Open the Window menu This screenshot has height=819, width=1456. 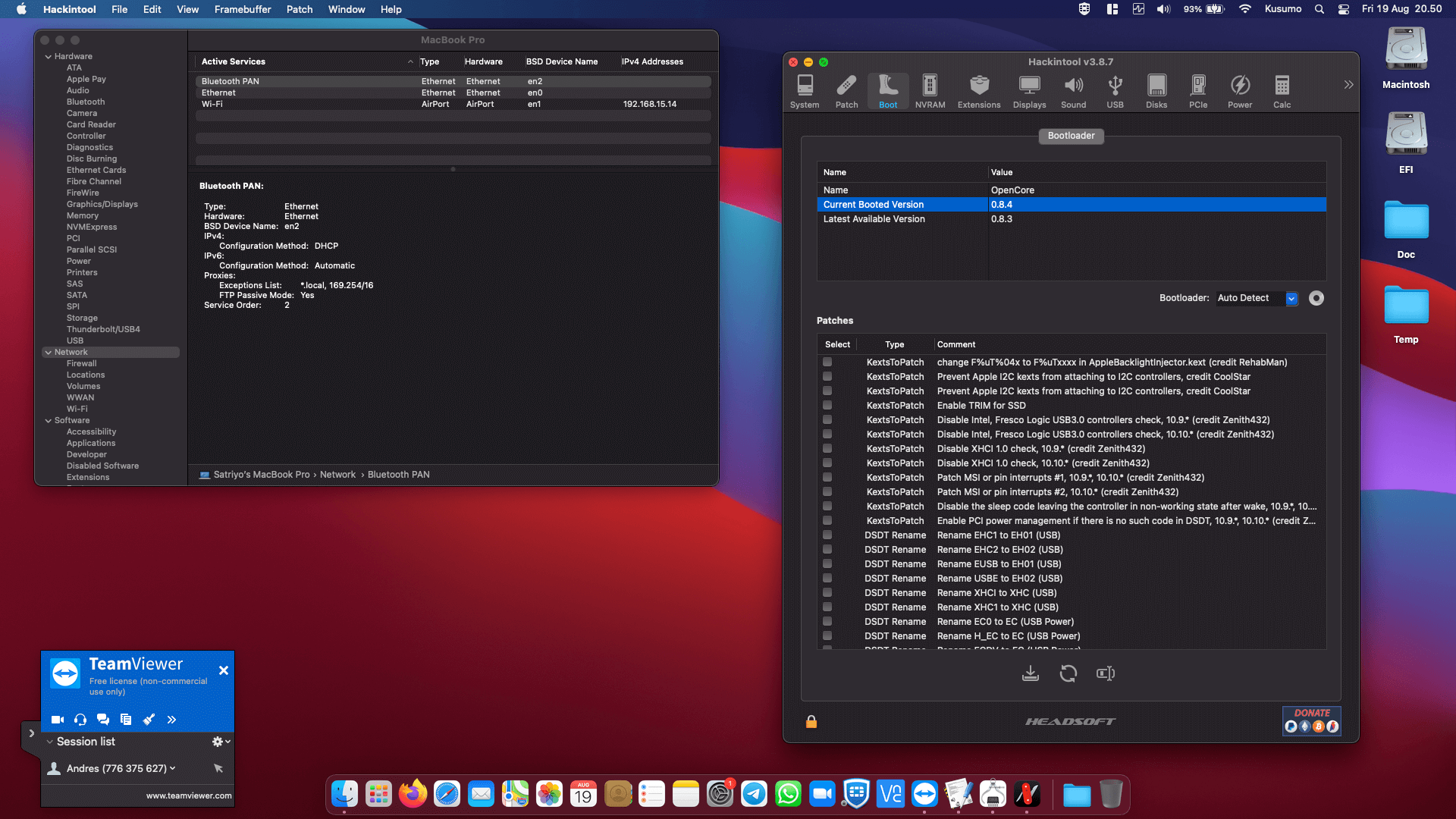pos(347,9)
